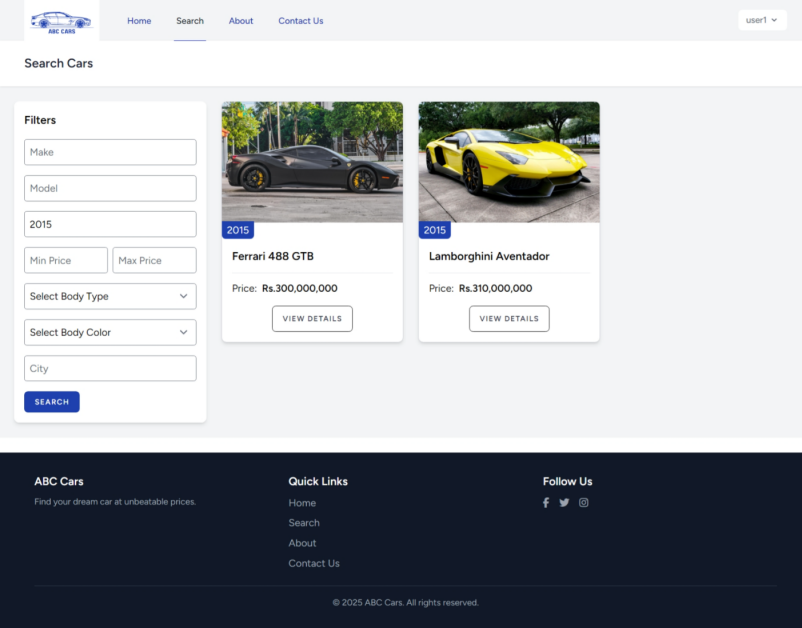
Task: Click the Ferrari 488 GTB photo
Action: pos(311,162)
